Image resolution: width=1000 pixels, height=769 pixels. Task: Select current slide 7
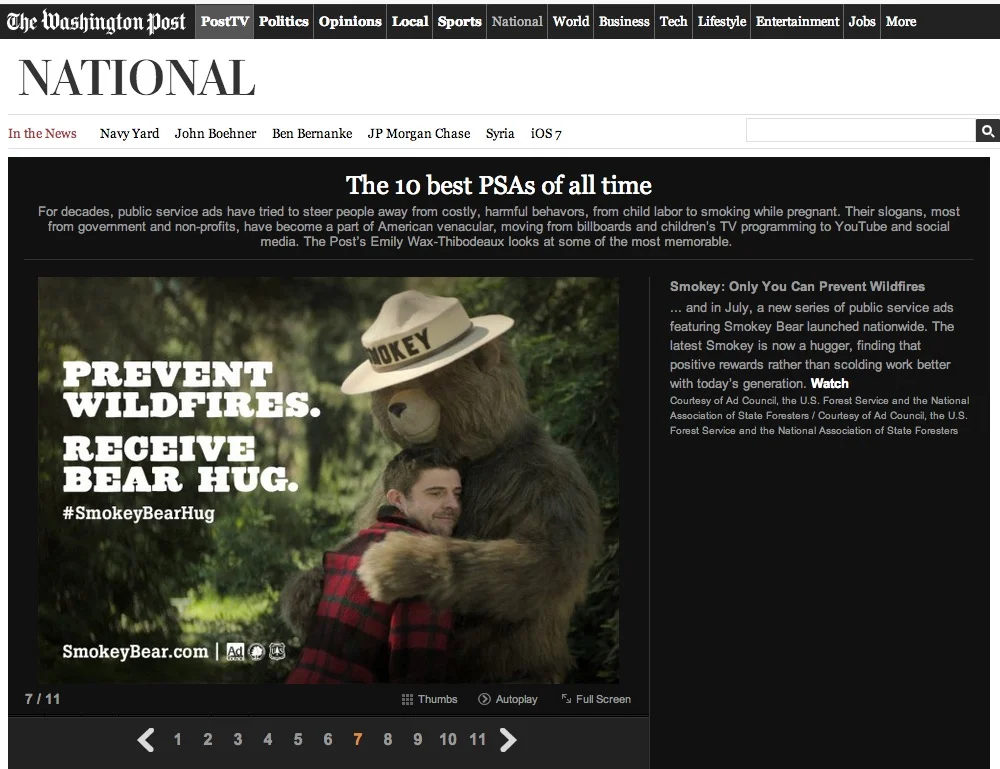click(357, 740)
